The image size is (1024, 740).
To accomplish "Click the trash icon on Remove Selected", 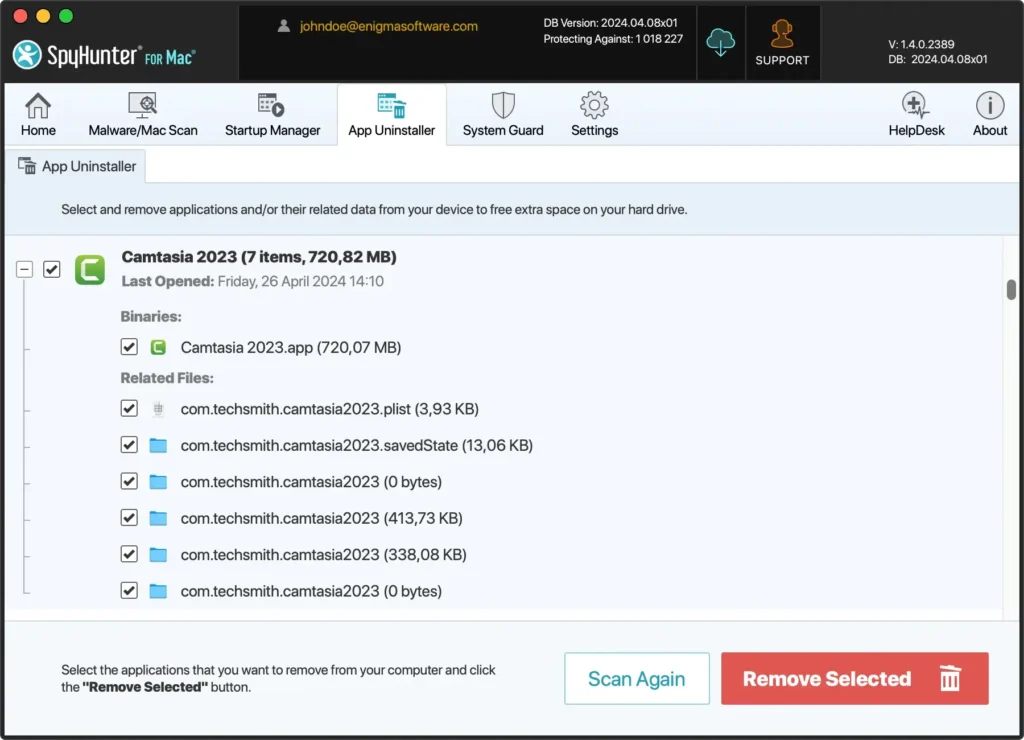I will 950,678.
